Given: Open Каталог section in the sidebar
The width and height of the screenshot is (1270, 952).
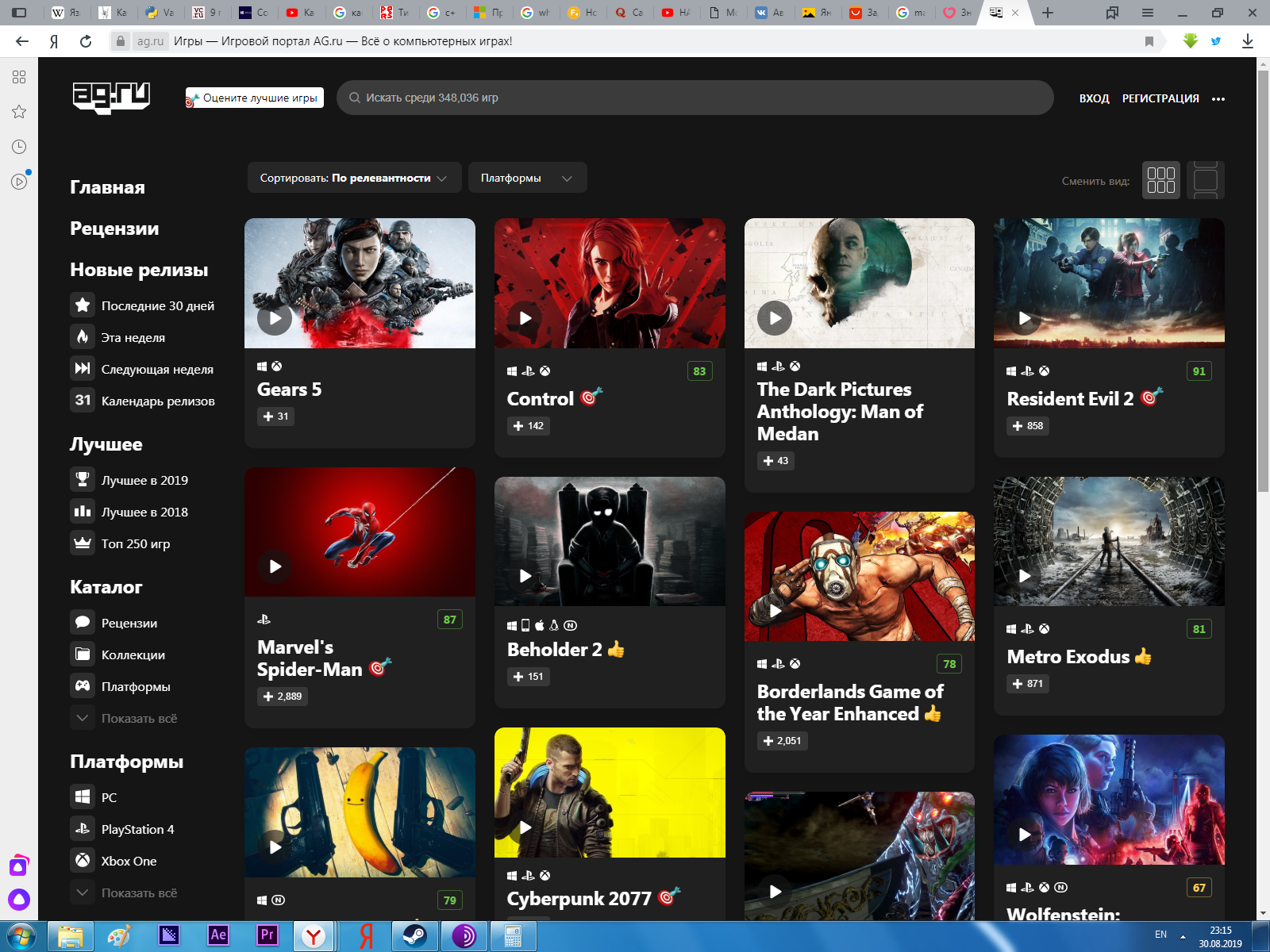Looking at the screenshot, I should [106, 587].
